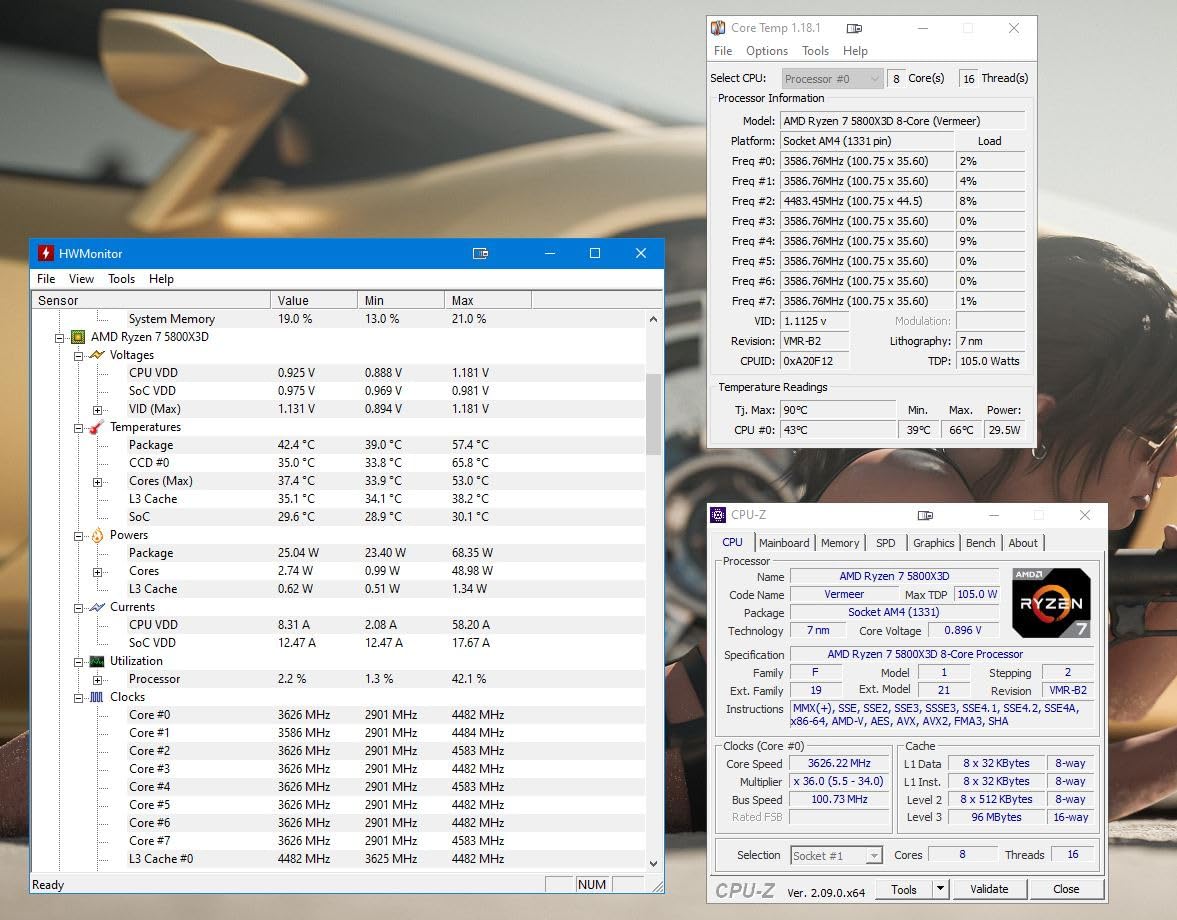The image size is (1177, 920).
Task: Collapse the Temperatures section
Action: (x=78, y=428)
